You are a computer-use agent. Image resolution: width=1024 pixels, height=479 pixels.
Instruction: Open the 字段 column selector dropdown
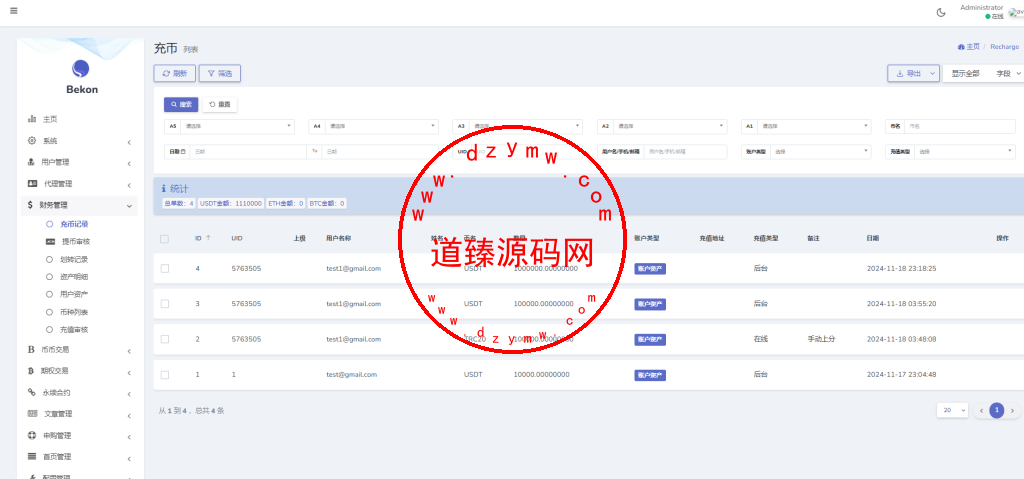tap(1008, 74)
